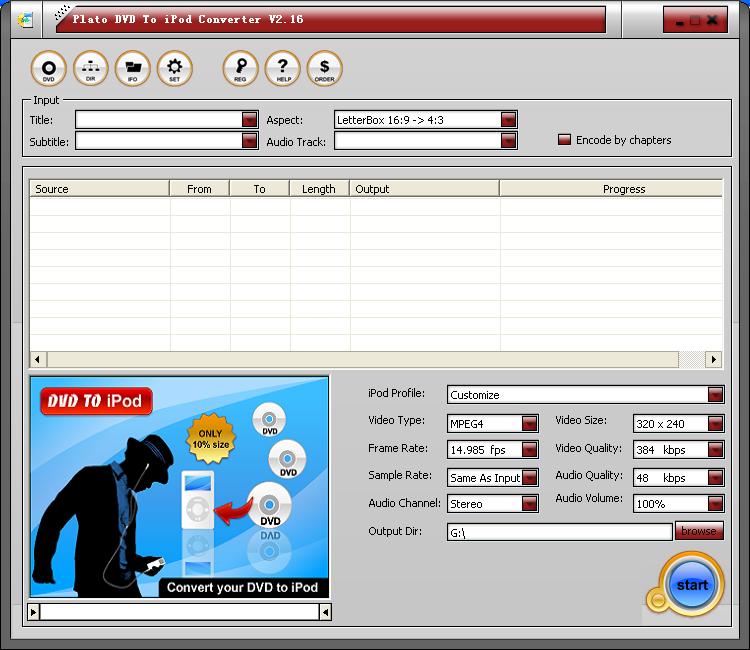Click the Output column header
This screenshot has height=650, width=750.
click(x=424, y=188)
